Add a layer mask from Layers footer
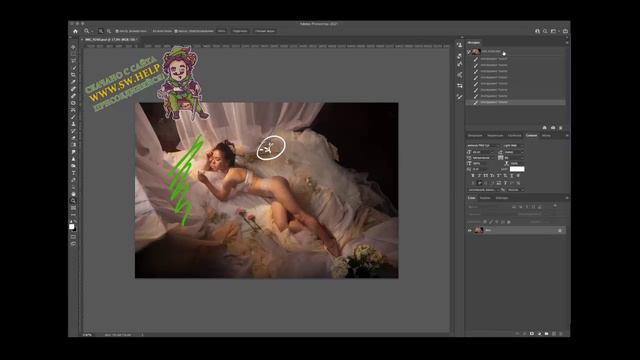The image size is (640, 360). coord(532,333)
